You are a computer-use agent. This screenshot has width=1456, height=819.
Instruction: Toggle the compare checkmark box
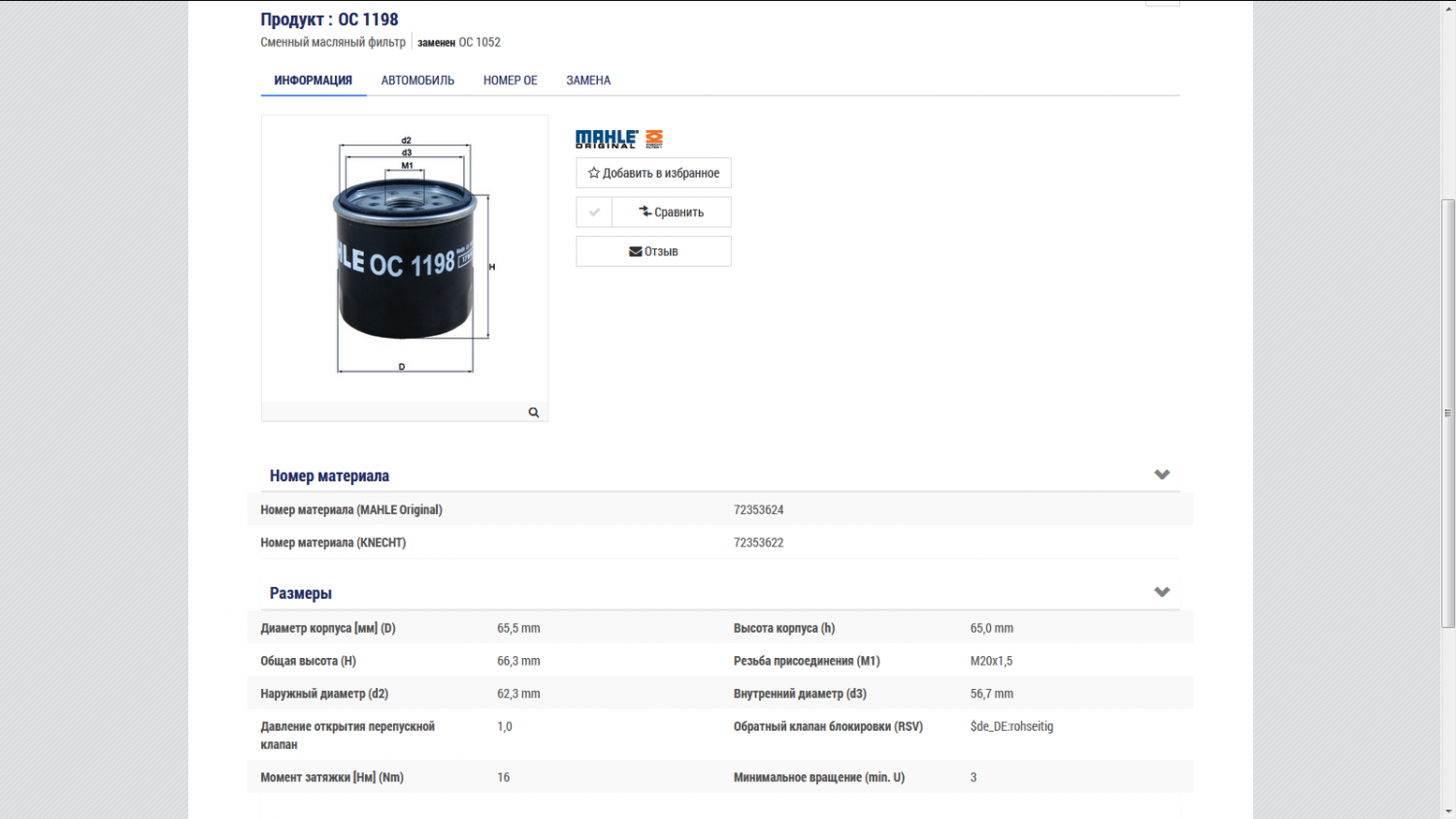(x=594, y=212)
